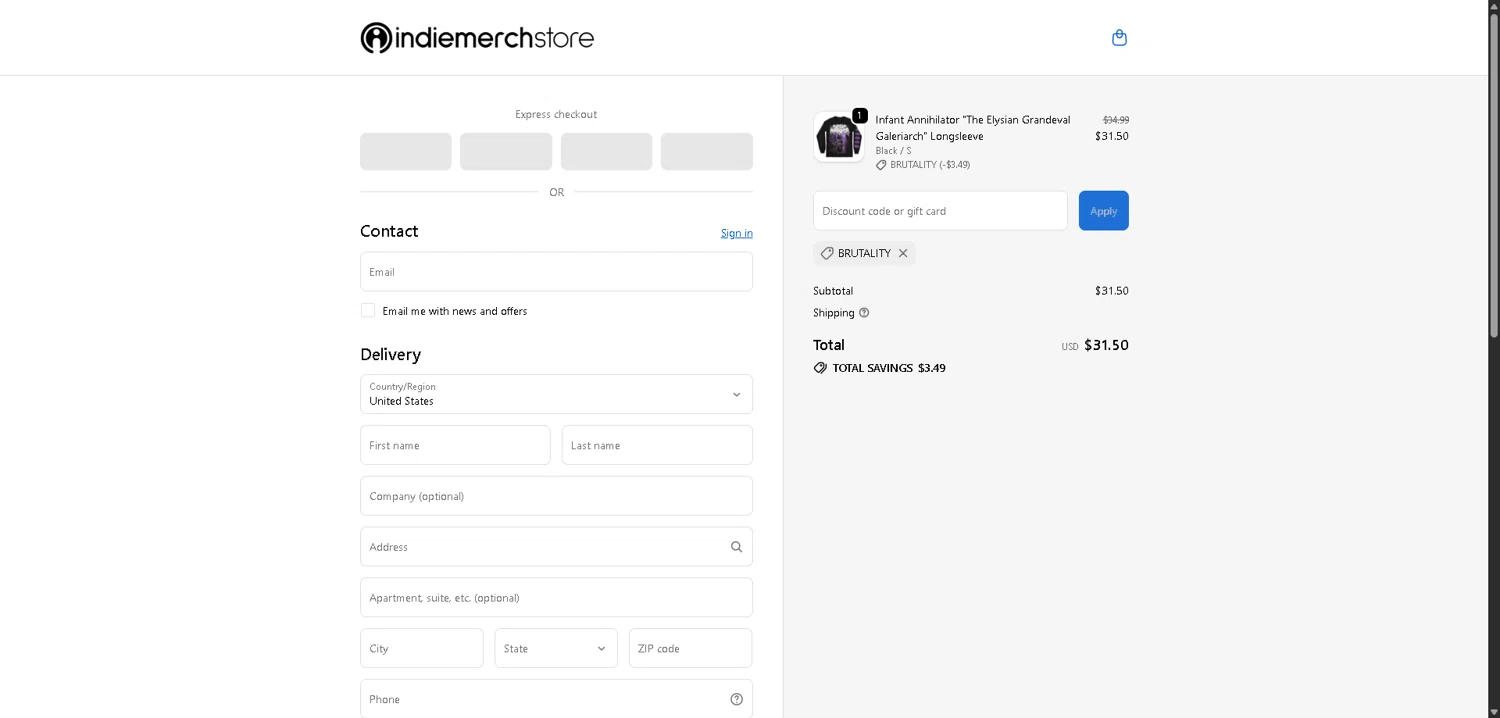Viewport: 1500px width, 718px height.
Task: Click the TOTAL SAVINGS $3.49 text
Action: [889, 368]
